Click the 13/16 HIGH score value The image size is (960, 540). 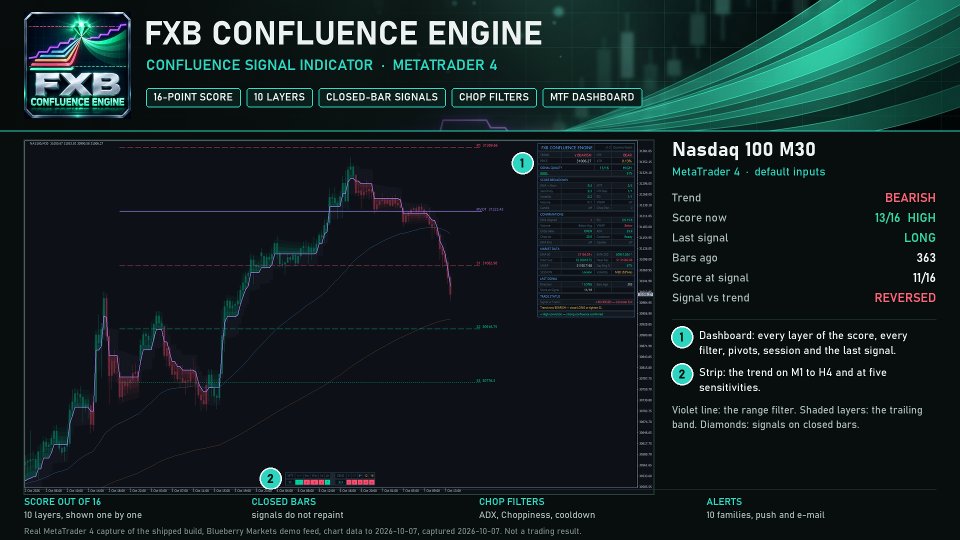coord(905,218)
